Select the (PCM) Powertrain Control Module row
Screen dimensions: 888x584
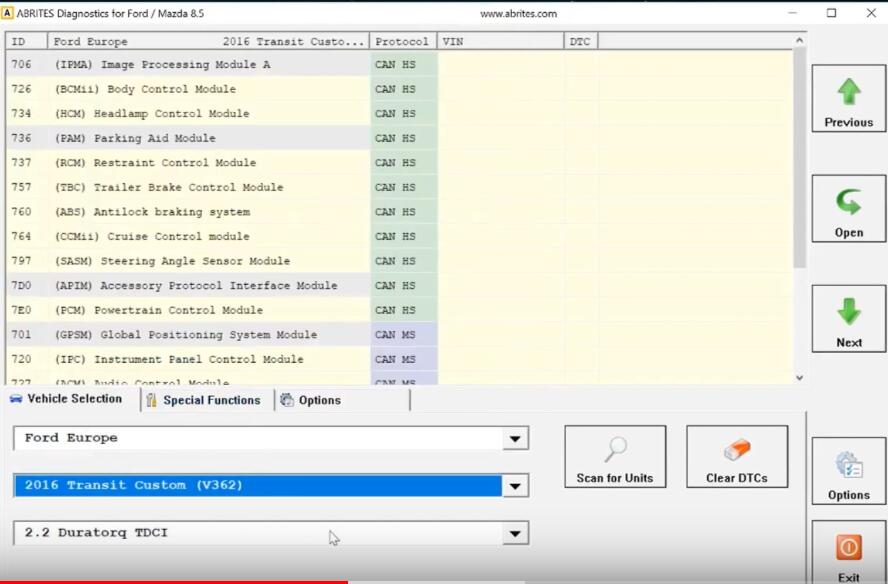click(x=399, y=310)
